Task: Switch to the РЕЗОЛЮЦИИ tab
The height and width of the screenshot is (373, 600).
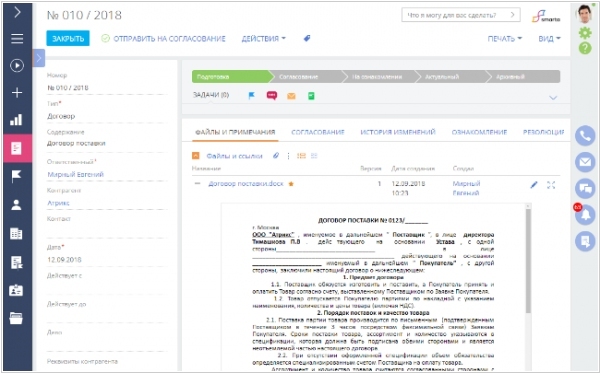Action: (x=544, y=132)
